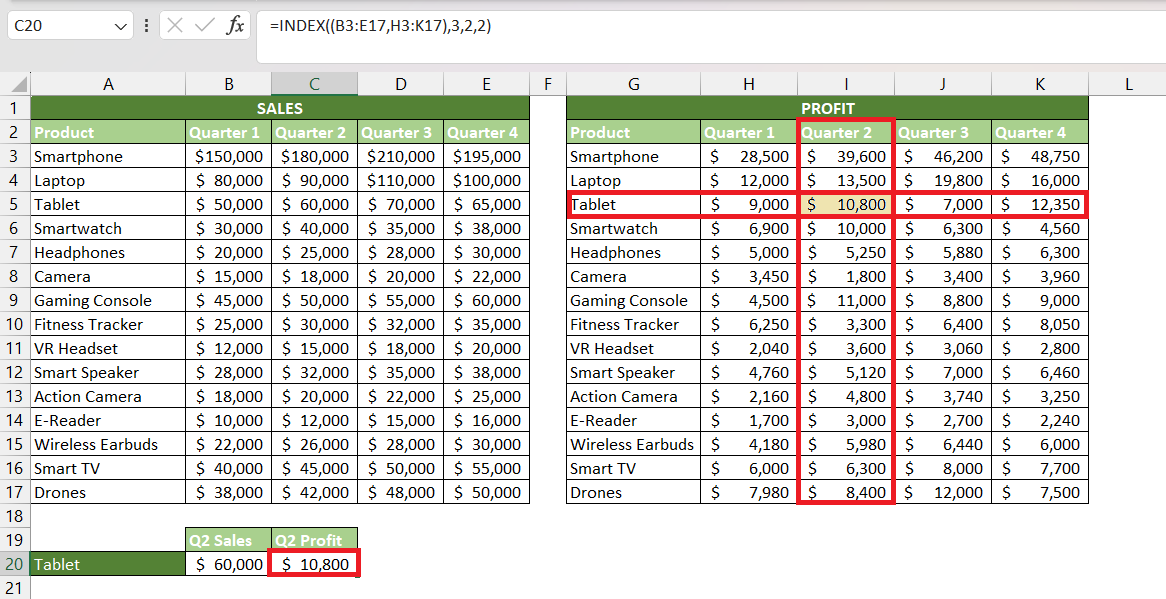
Task: Click the Smartphone Quarter 1 sales cell
Action: point(229,156)
